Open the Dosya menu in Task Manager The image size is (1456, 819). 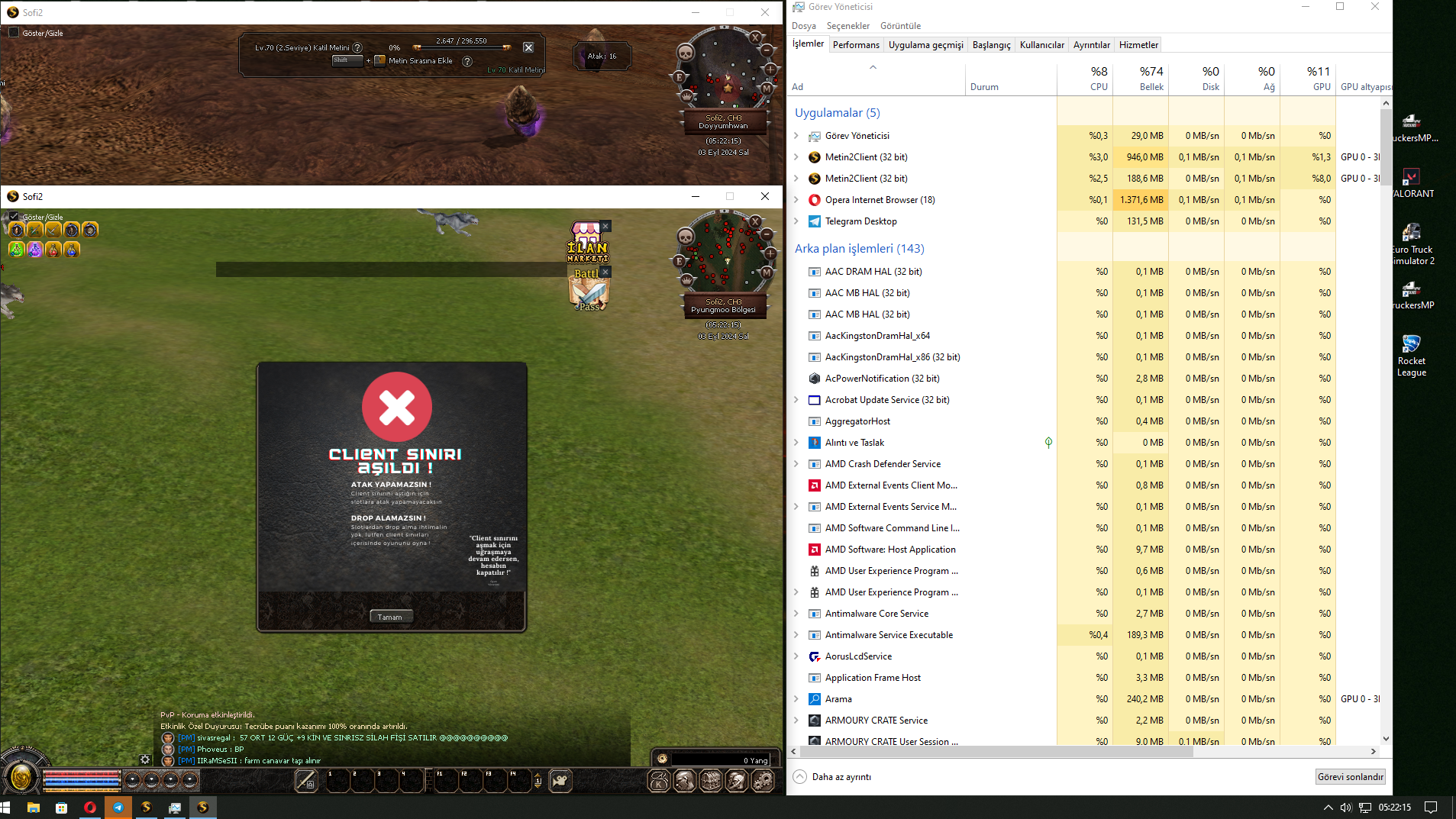tap(803, 26)
